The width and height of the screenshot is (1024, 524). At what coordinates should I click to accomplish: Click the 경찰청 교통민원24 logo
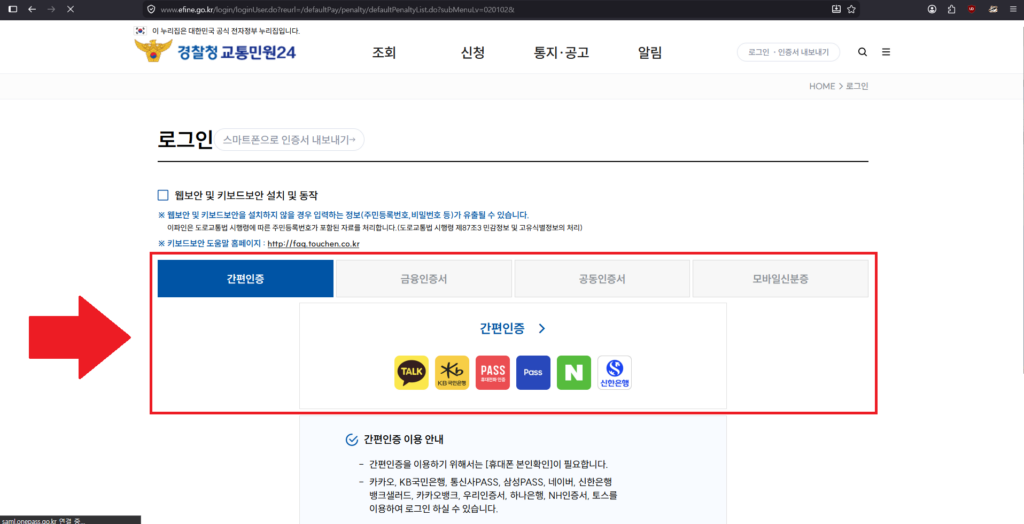[x=216, y=52]
